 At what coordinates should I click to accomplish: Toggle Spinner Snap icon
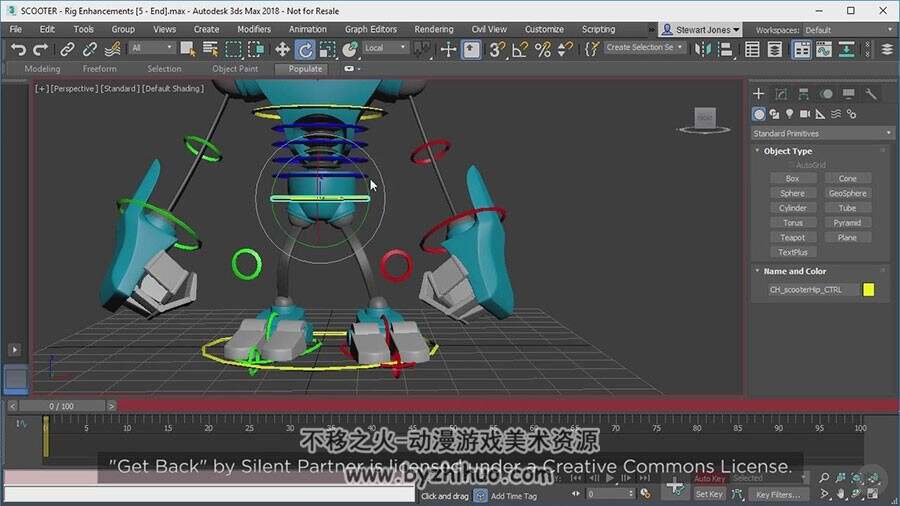[565, 50]
